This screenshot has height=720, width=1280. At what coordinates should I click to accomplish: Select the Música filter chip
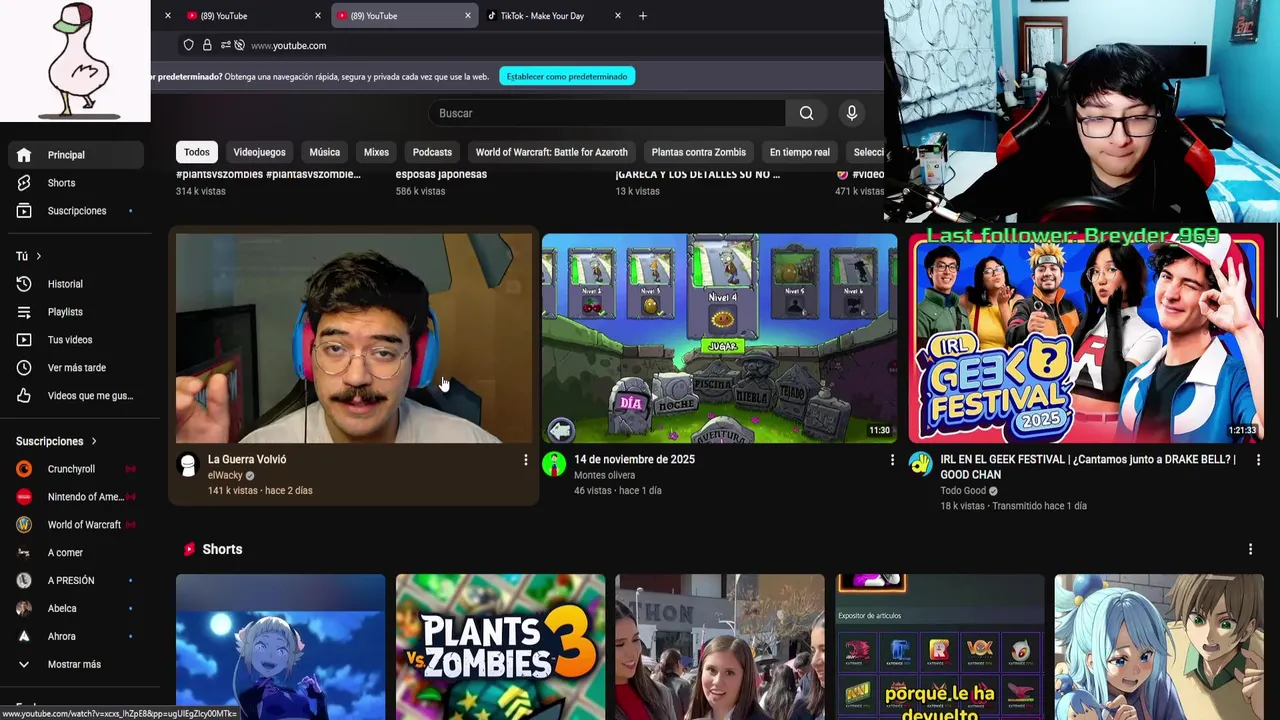coord(324,152)
